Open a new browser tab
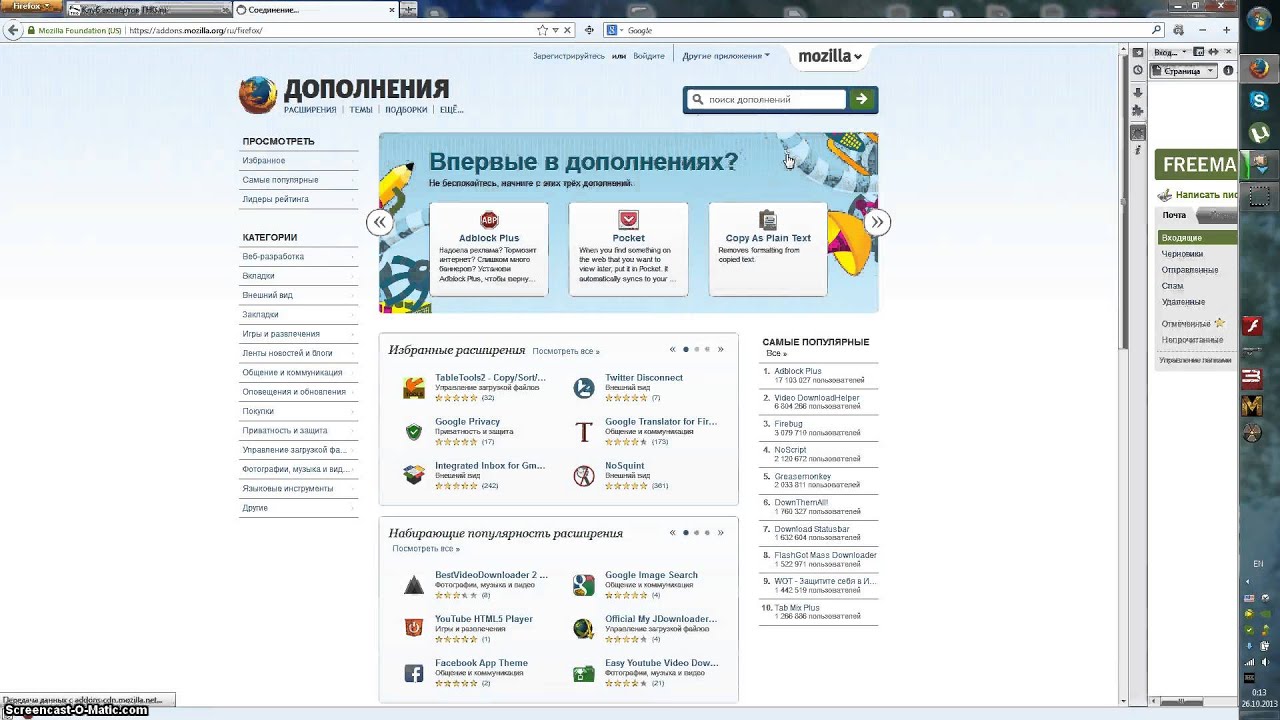Screen dimensions: 1280x720 [x=409, y=10]
